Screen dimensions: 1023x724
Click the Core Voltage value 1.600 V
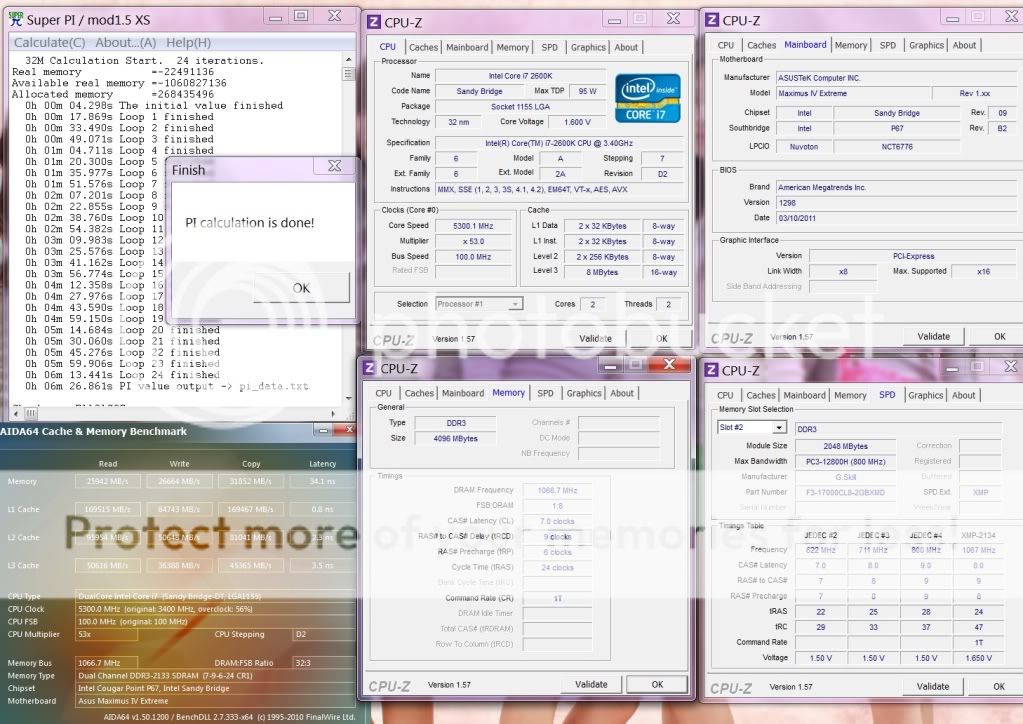click(577, 122)
